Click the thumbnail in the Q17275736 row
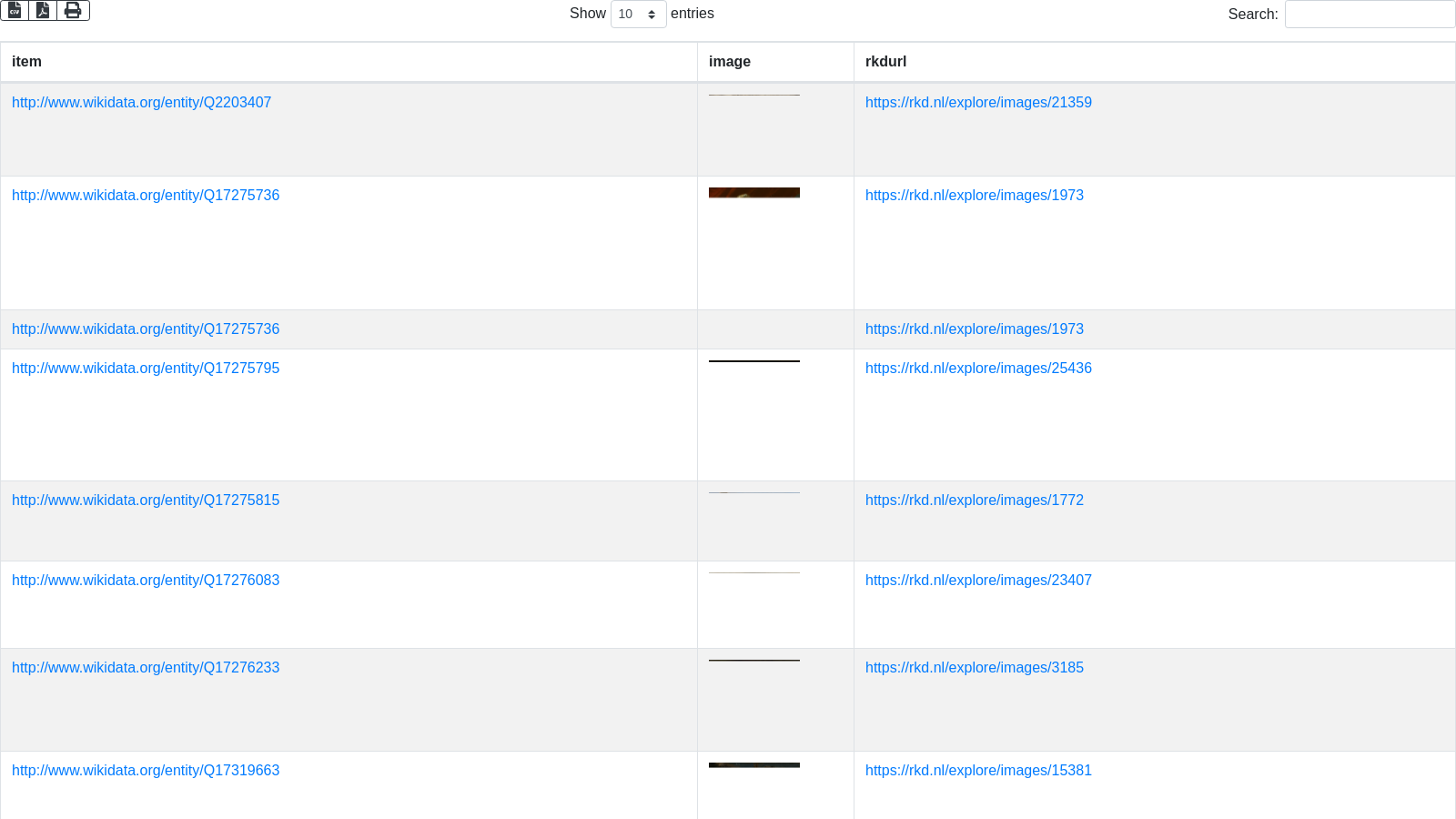Image resolution: width=1456 pixels, height=819 pixels. click(754, 193)
